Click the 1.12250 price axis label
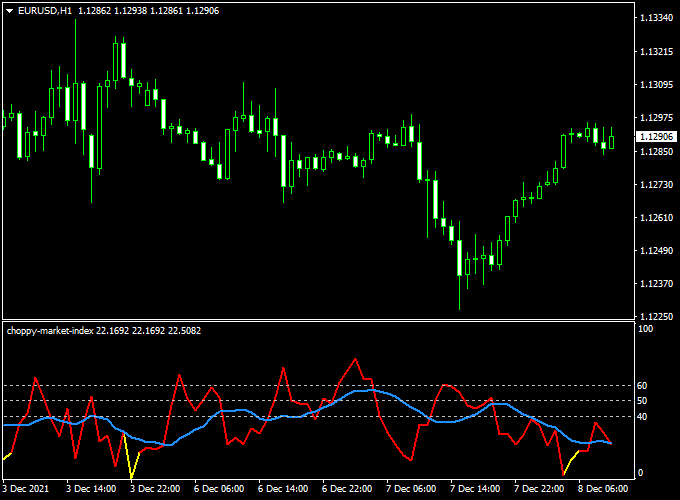The height and width of the screenshot is (500, 680). 657,317
